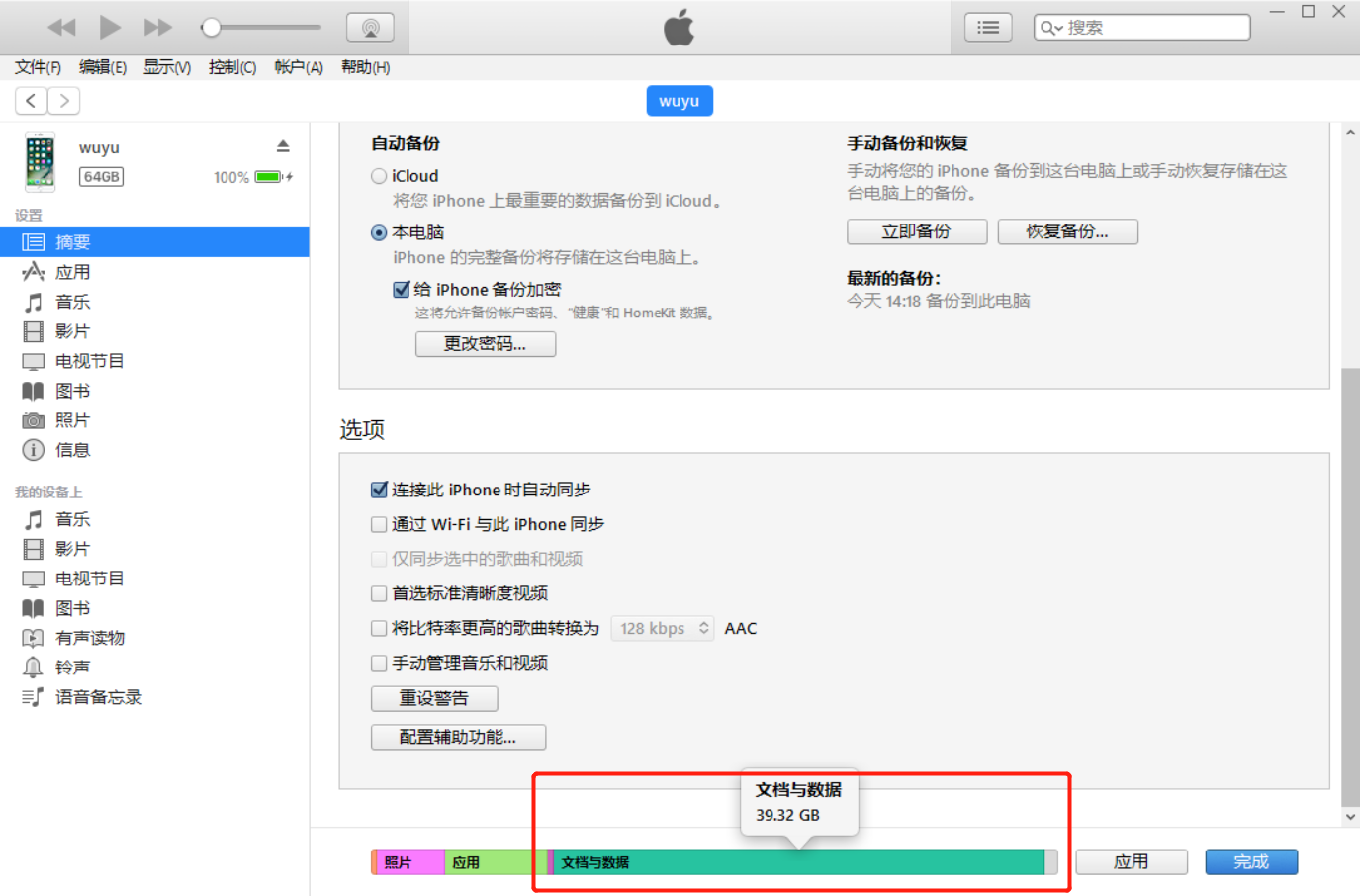The height and width of the screenshot is (896, 1360).
Task: Click the wuyu device tab button
Action: (680, 101)
